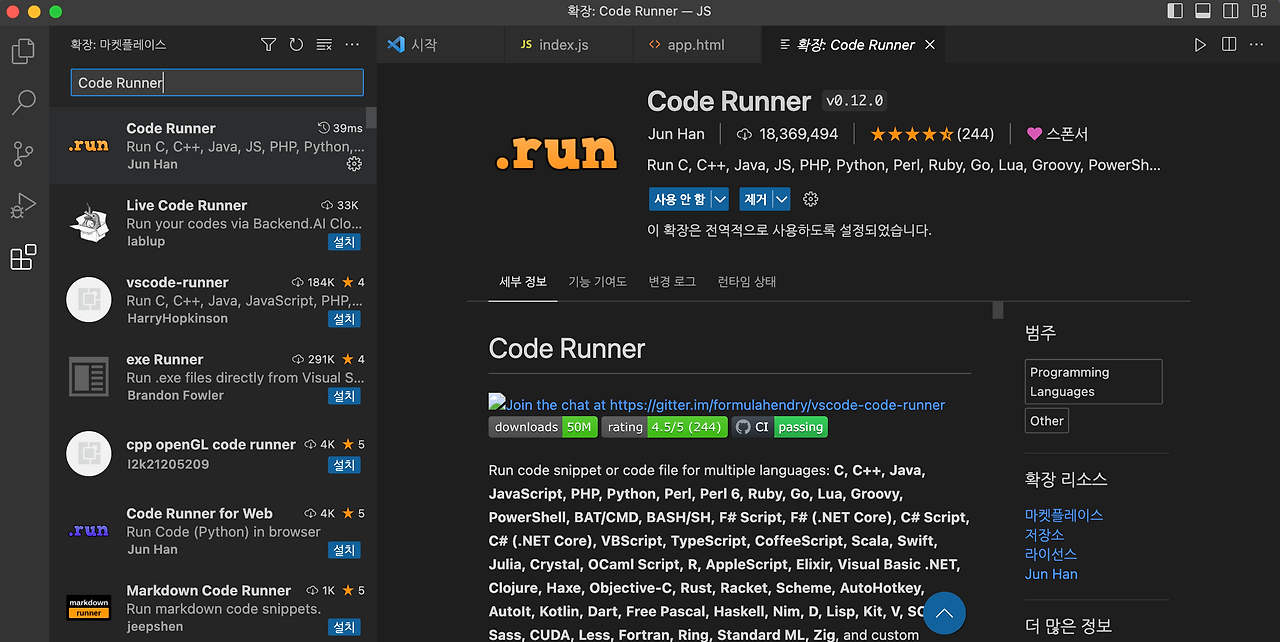
Task: Clear extension search results icon
Action: pyautogui.click(x=324, y=45)
